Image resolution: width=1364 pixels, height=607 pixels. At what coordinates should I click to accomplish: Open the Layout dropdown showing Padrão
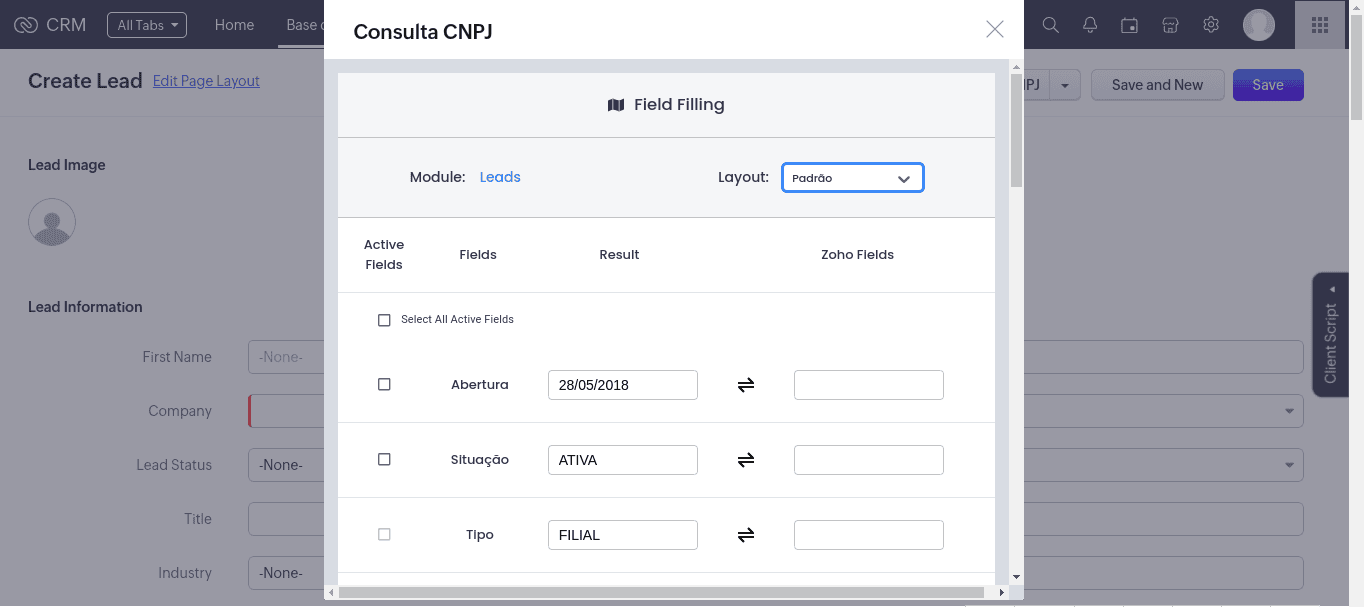[852, 178]
